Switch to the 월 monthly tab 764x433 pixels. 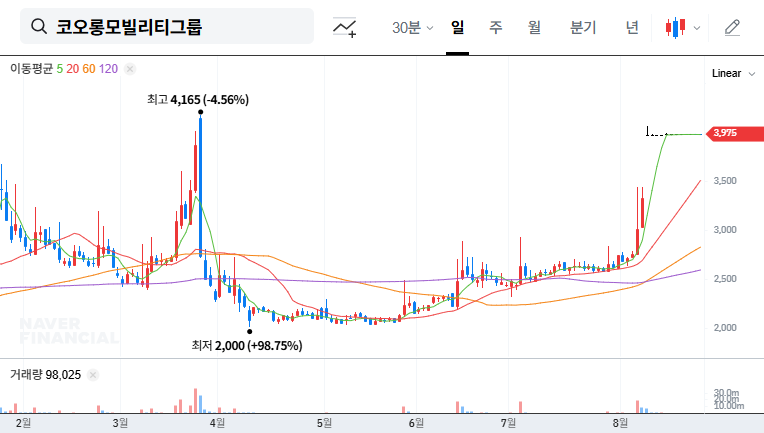click(x=535, y=27)
